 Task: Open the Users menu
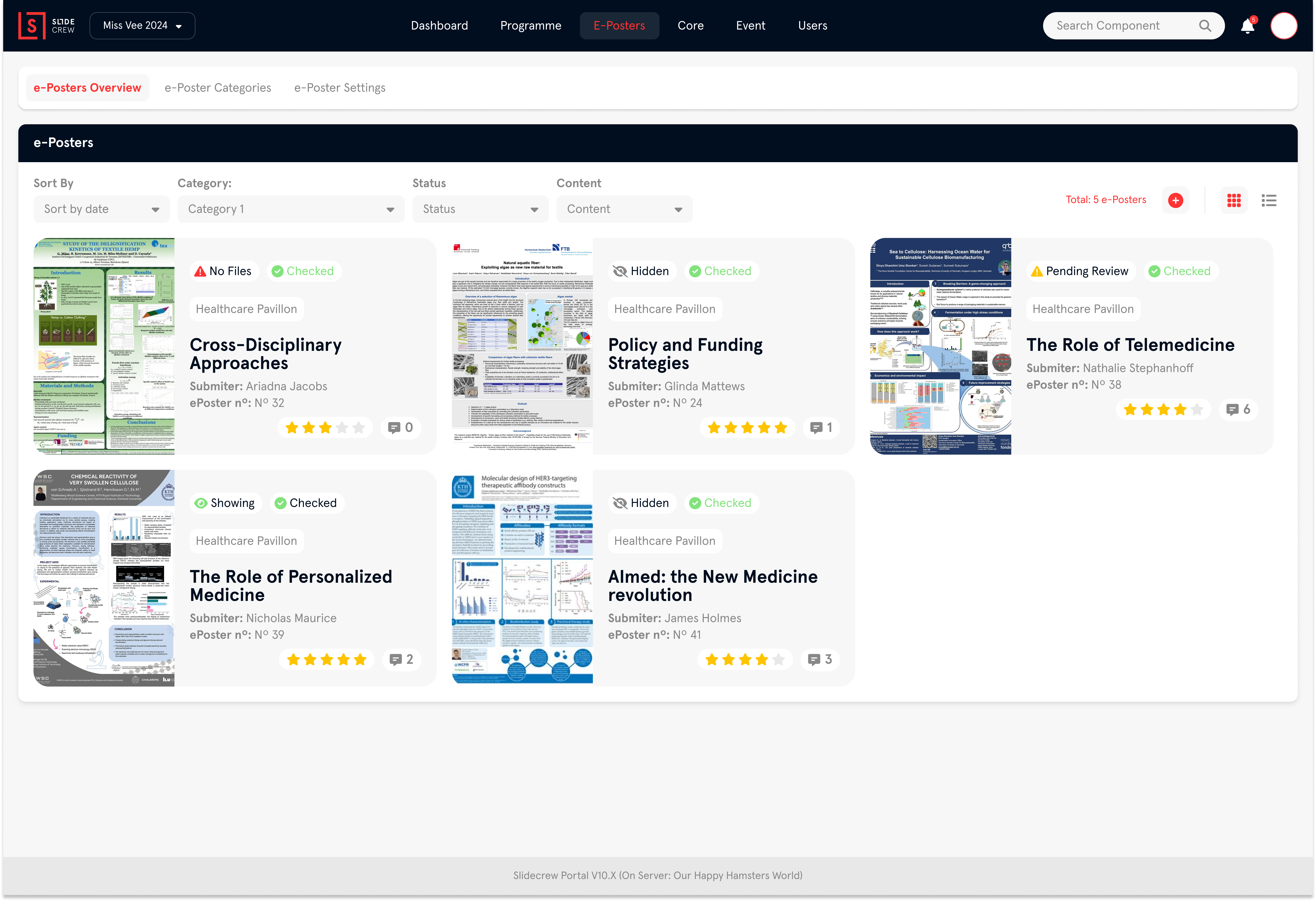813,26
